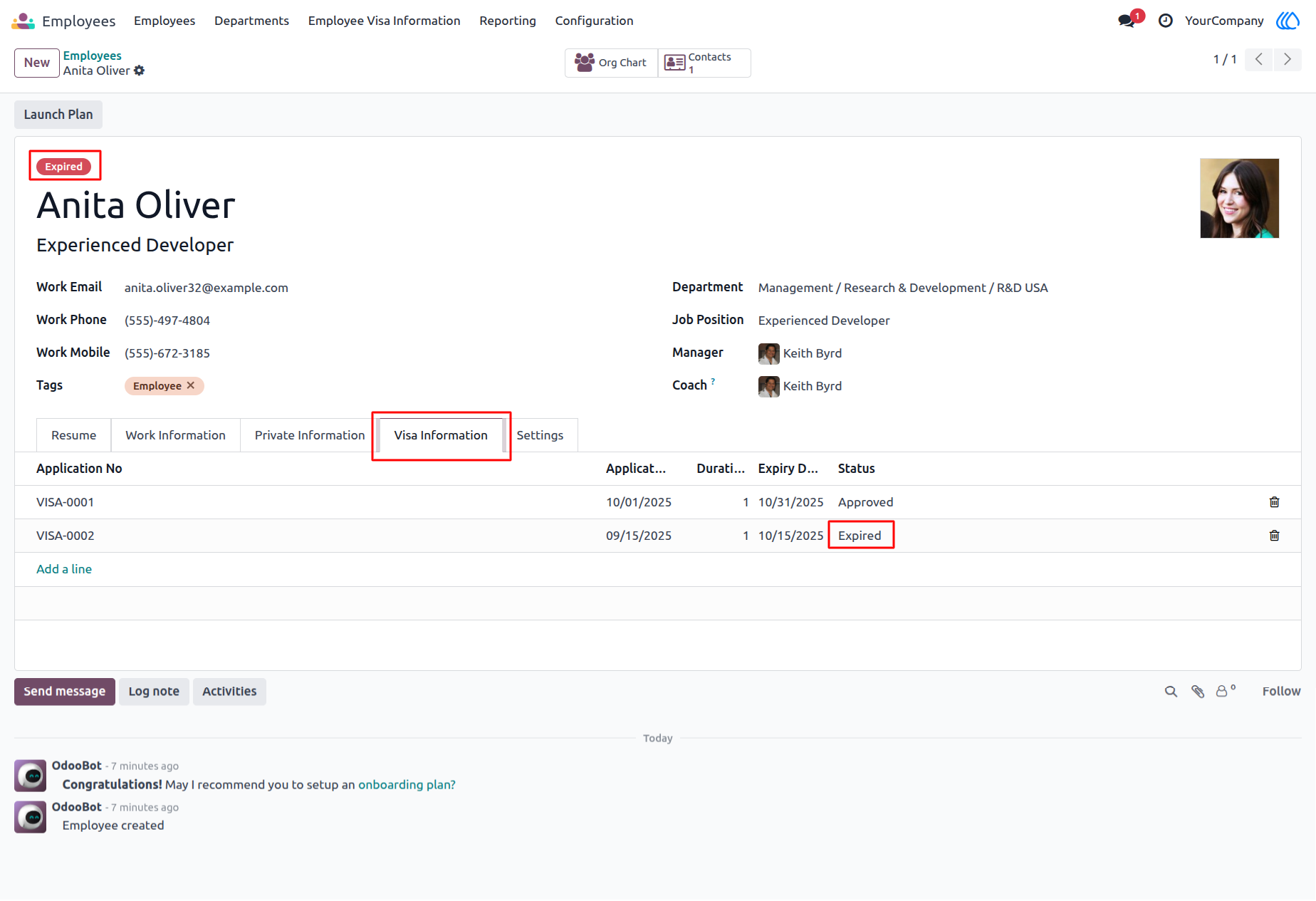Image resolution: width=1316 pixels, height=901 pixels.
Task: Open the YourCompany company switcher
Action: tap(1223, 21)
